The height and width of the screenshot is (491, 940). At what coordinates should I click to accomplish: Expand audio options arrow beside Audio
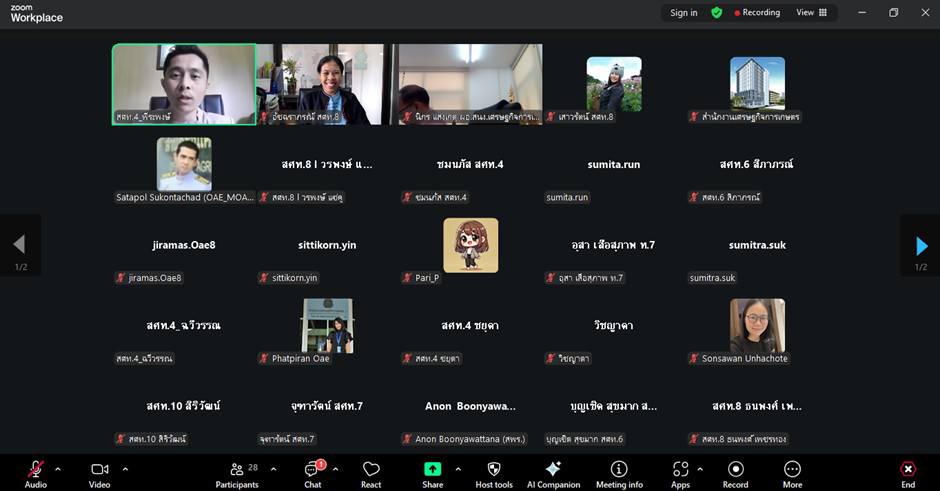click(x=58, y=468)
